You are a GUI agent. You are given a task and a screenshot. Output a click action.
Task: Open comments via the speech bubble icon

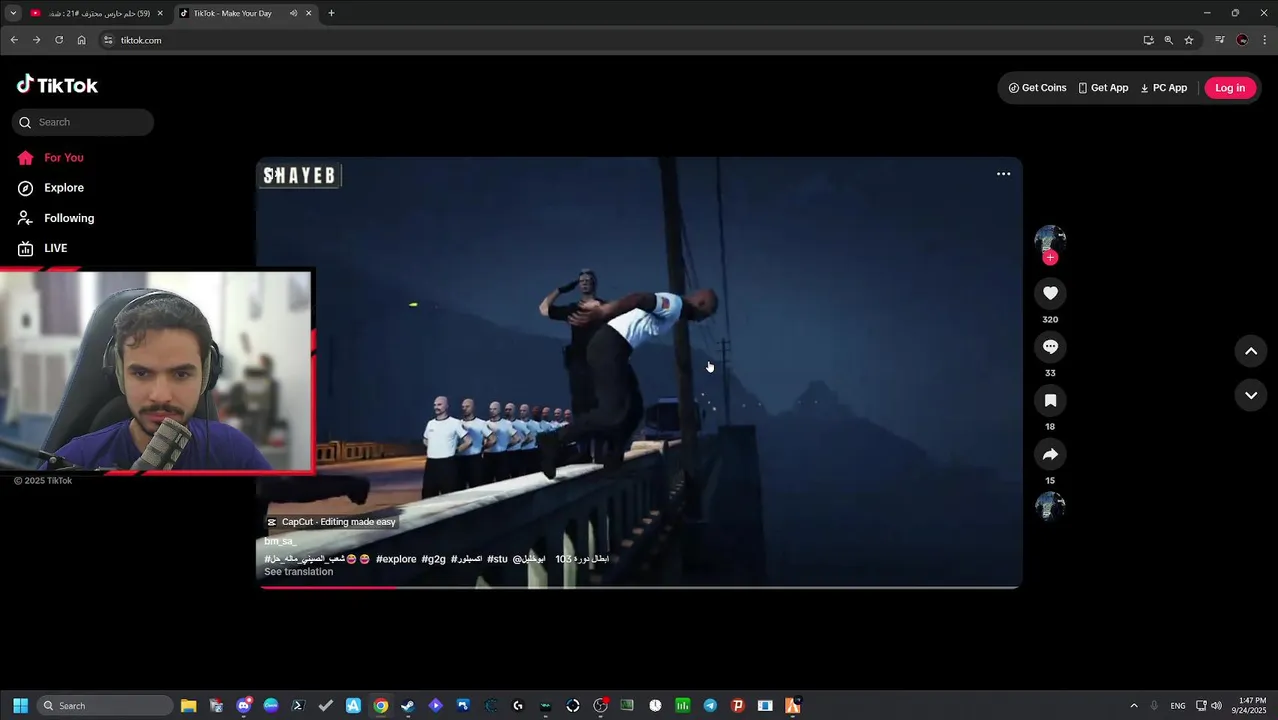[1050, 347]
